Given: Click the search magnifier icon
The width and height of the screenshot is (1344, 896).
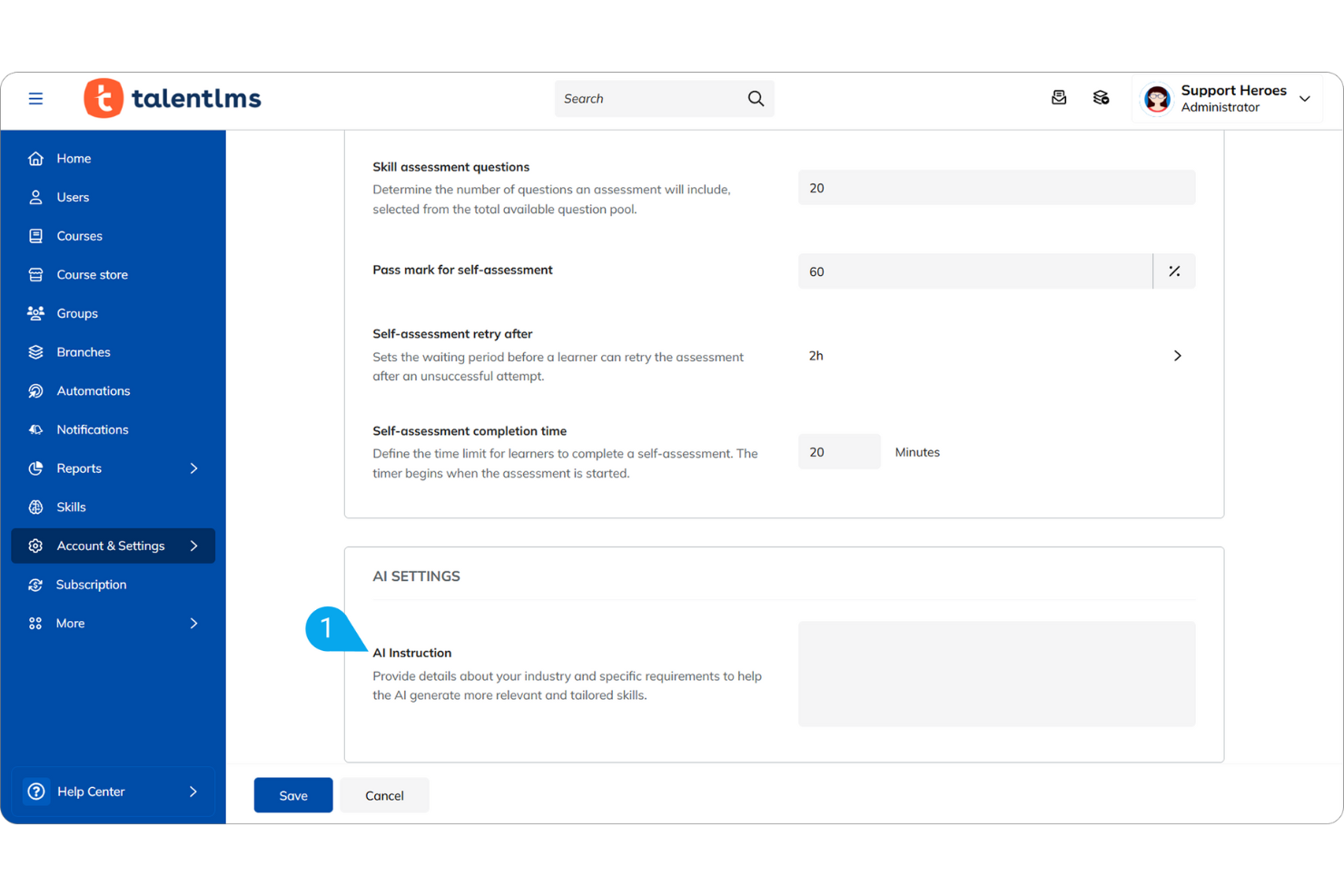Looking at the screenshot, I should 755,98.
